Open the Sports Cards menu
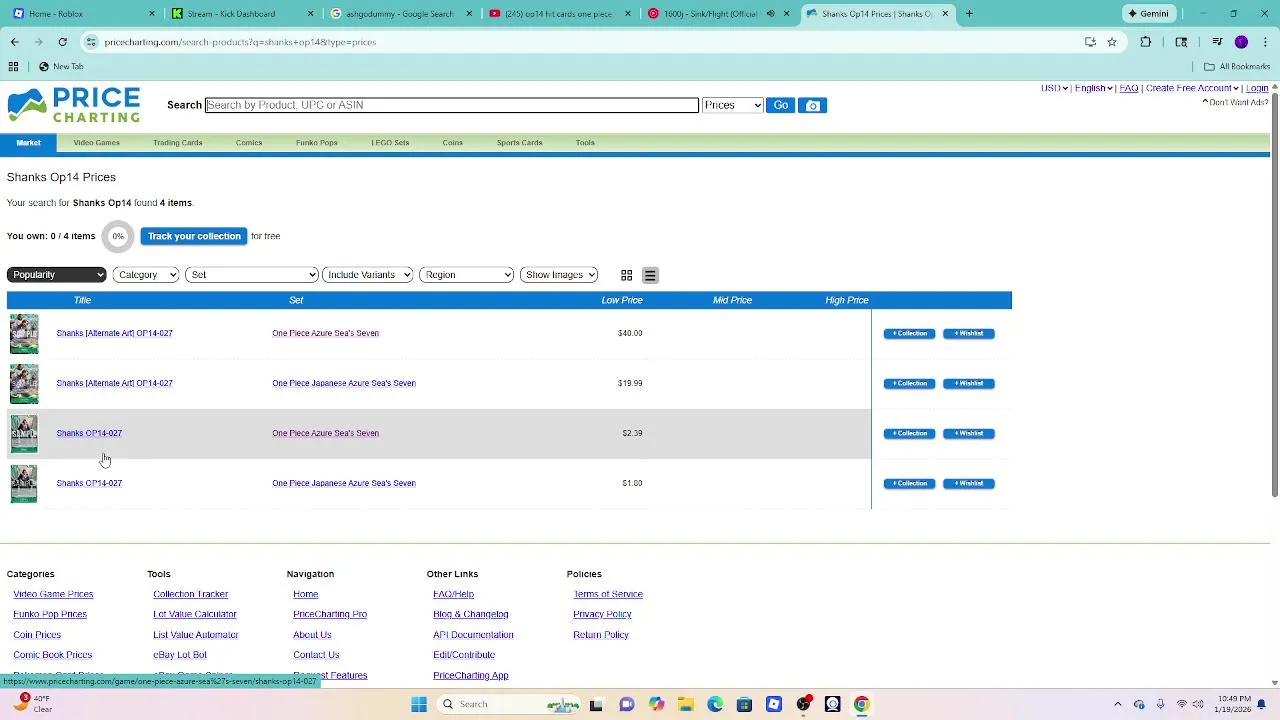The width and height of the screenshot is (1280, 720). pyautogui.click(x=519, y=143)
